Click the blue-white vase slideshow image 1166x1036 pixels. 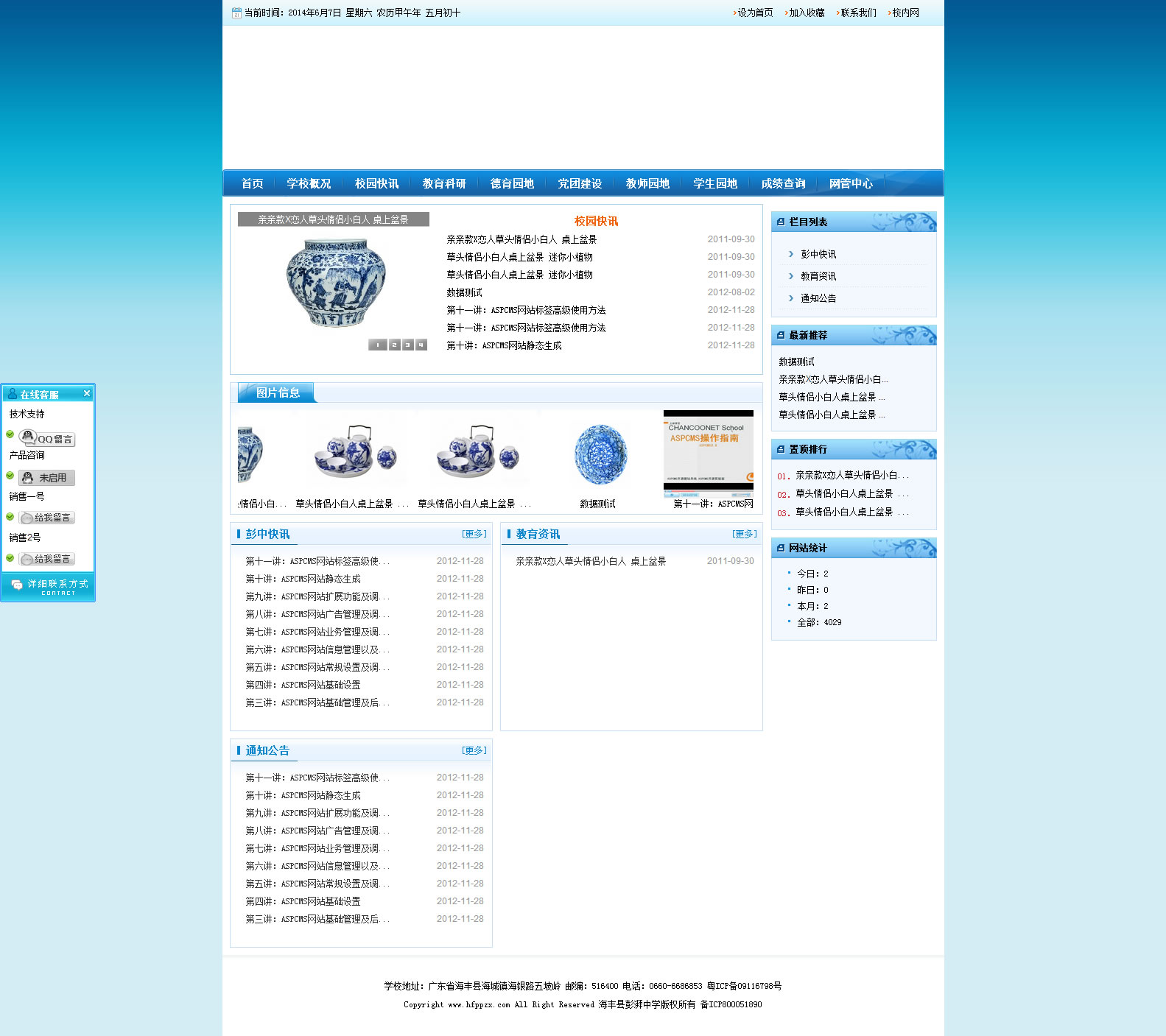(x=336, y=283)
